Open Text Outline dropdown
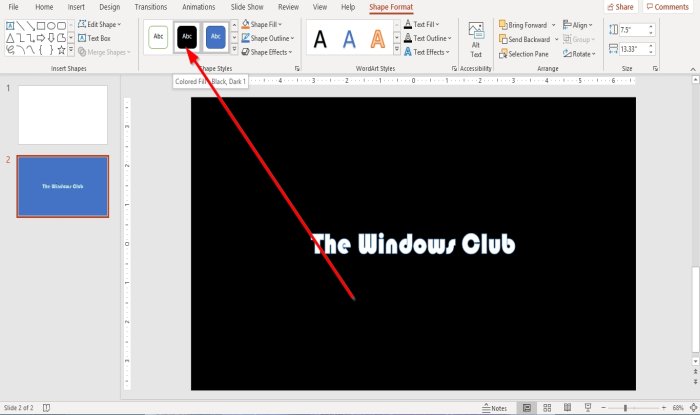The width and height of the screenshot is (700, 415). (428, 38)
